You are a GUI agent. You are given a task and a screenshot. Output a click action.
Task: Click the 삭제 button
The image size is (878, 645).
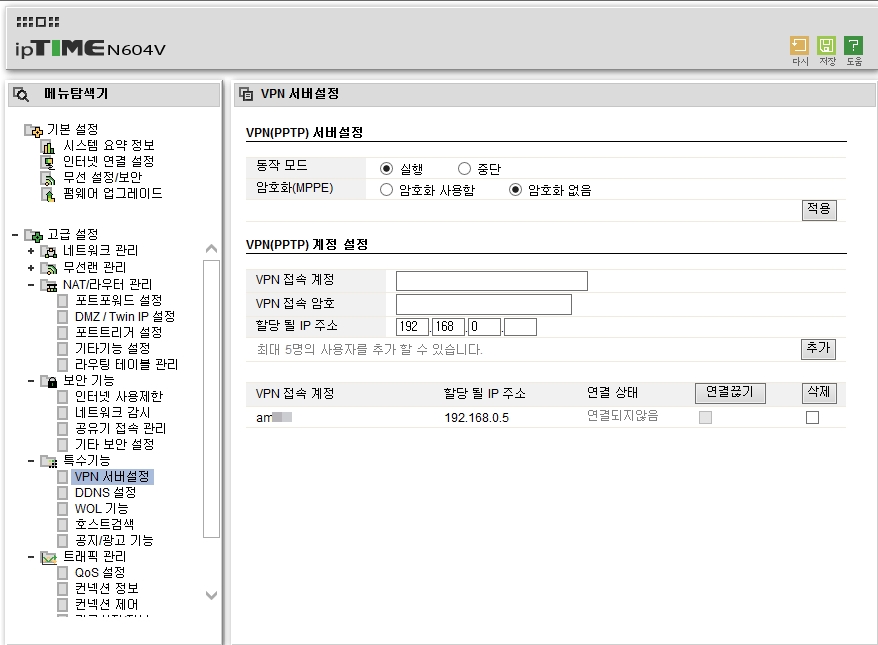pos(819,392)
